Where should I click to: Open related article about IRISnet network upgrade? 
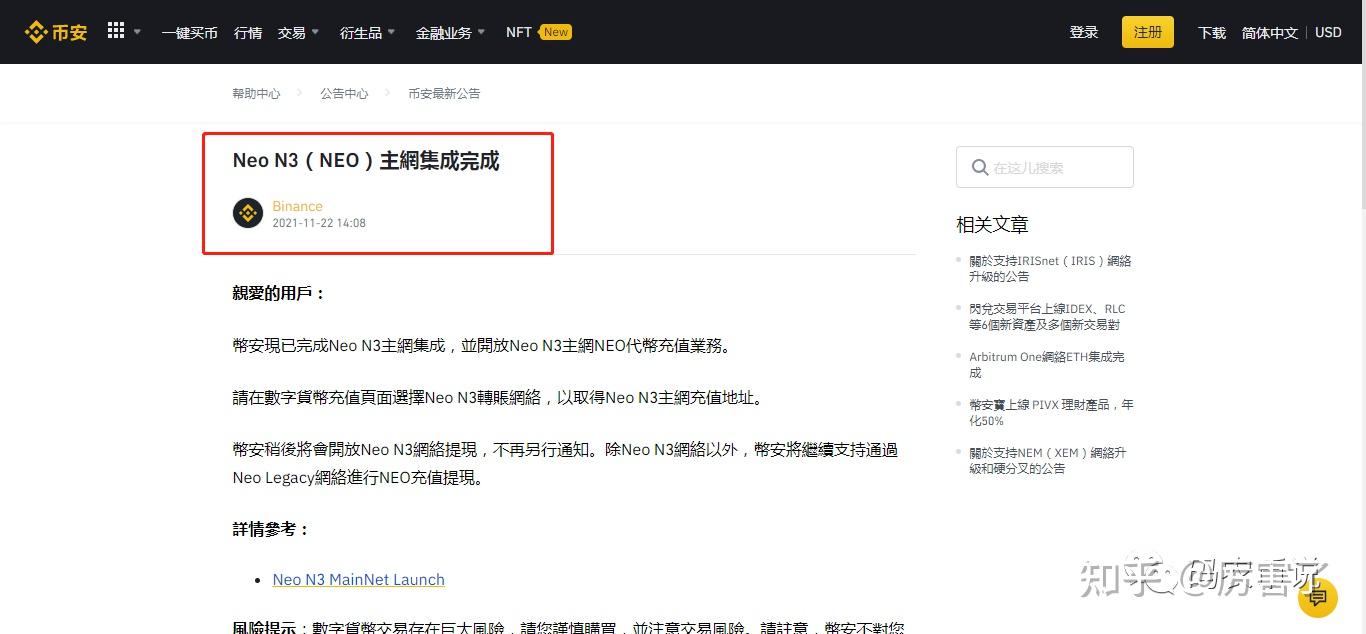(1050, 268)
